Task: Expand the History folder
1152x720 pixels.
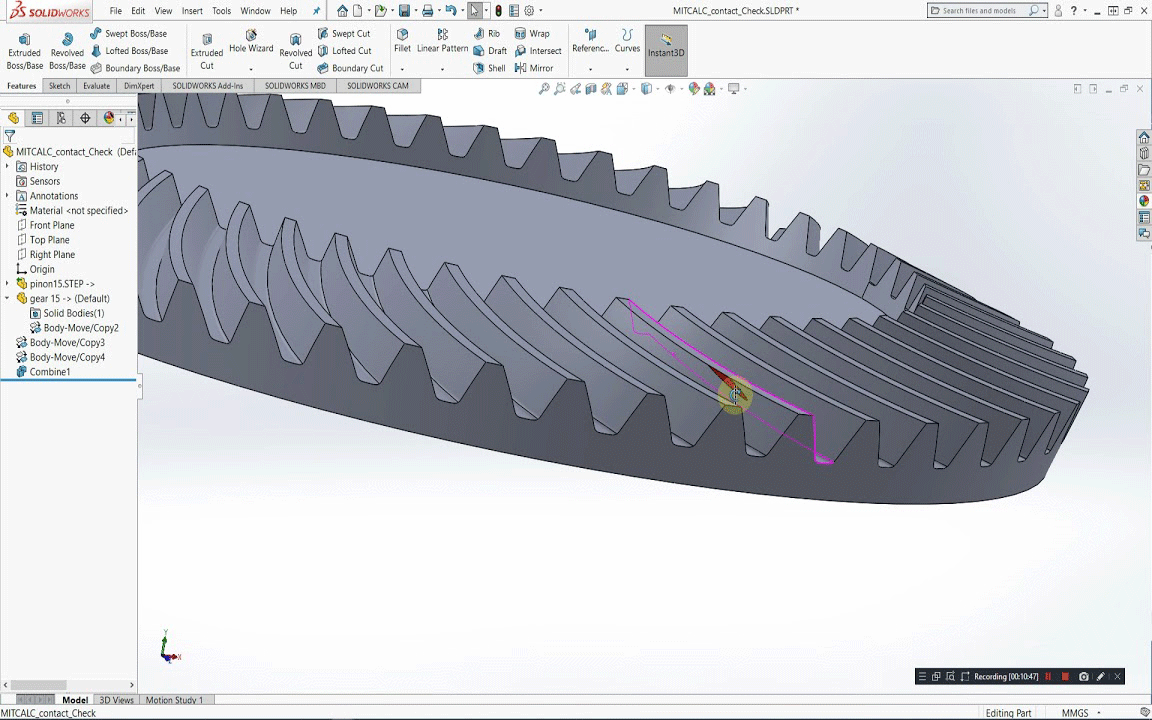Action: [8, 167]
